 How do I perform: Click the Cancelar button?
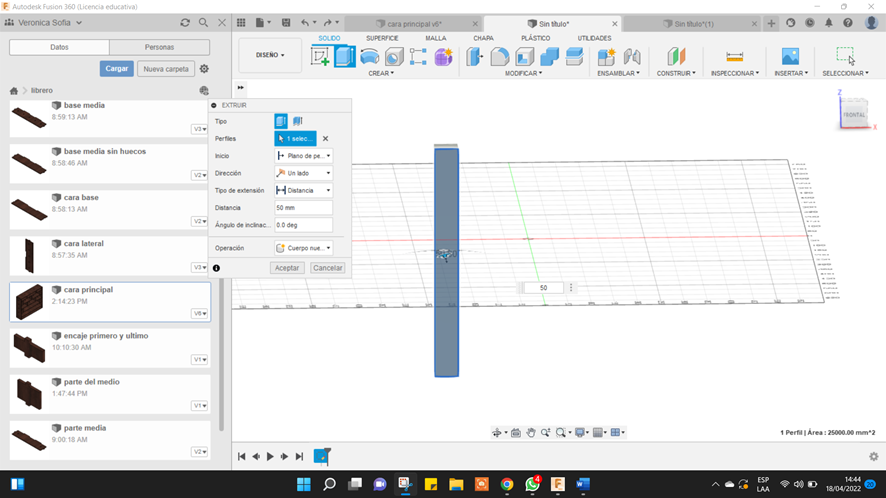(x=328, y=268)
